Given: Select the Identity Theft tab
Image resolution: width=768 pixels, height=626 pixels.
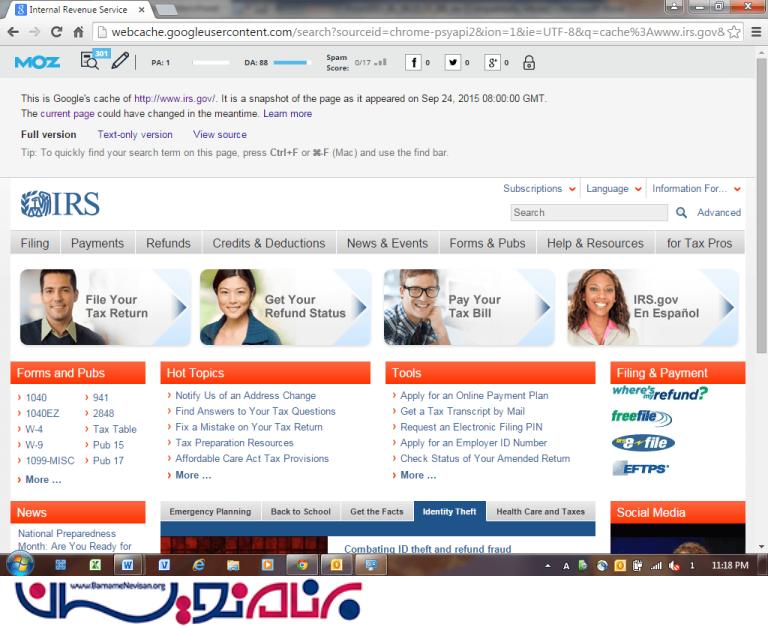Looking at the screenshot, I should pyautogui.click(x=449, y=511).
